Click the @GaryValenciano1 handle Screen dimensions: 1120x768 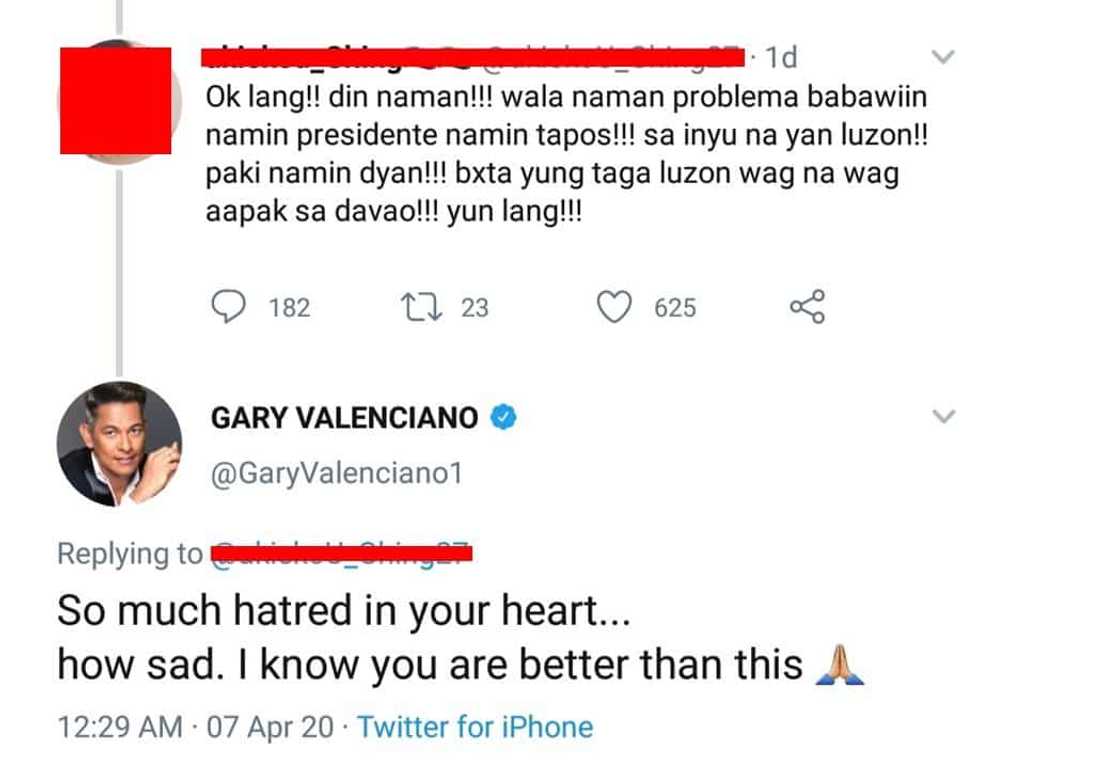coord(336,473)
